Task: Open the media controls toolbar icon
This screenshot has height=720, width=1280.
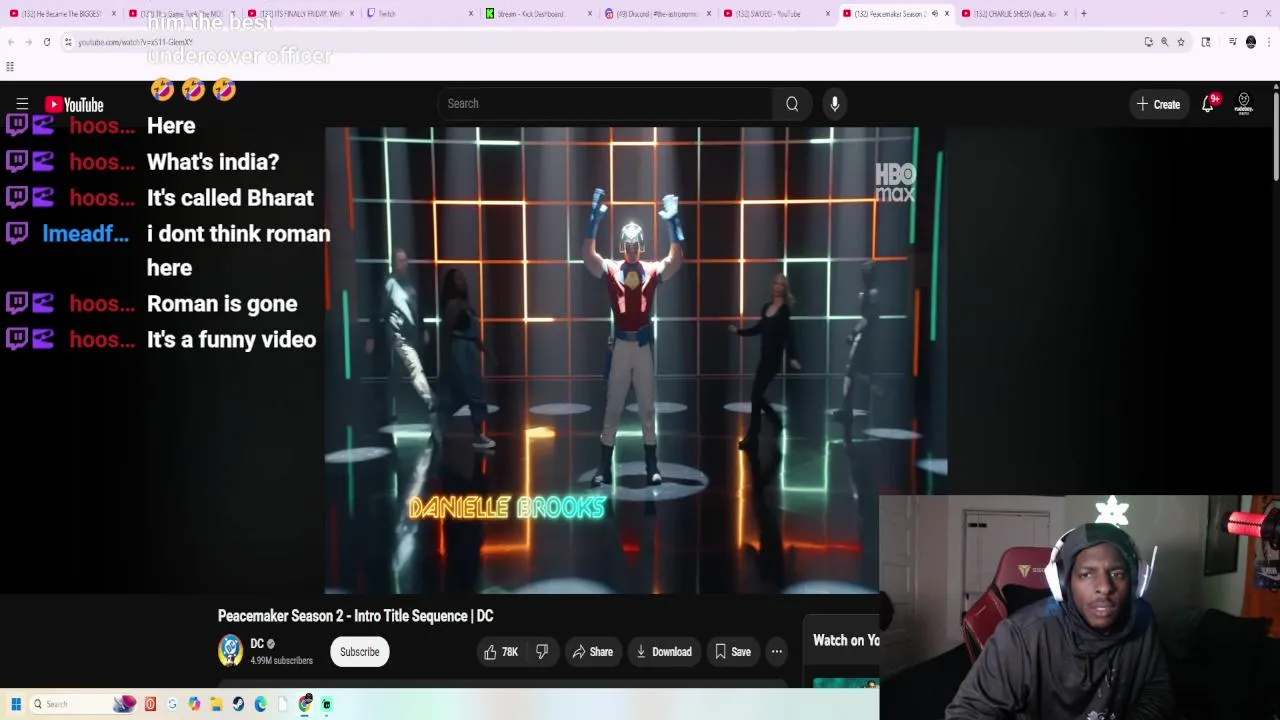Action: pyautogui.click(x=1232, y=42)
